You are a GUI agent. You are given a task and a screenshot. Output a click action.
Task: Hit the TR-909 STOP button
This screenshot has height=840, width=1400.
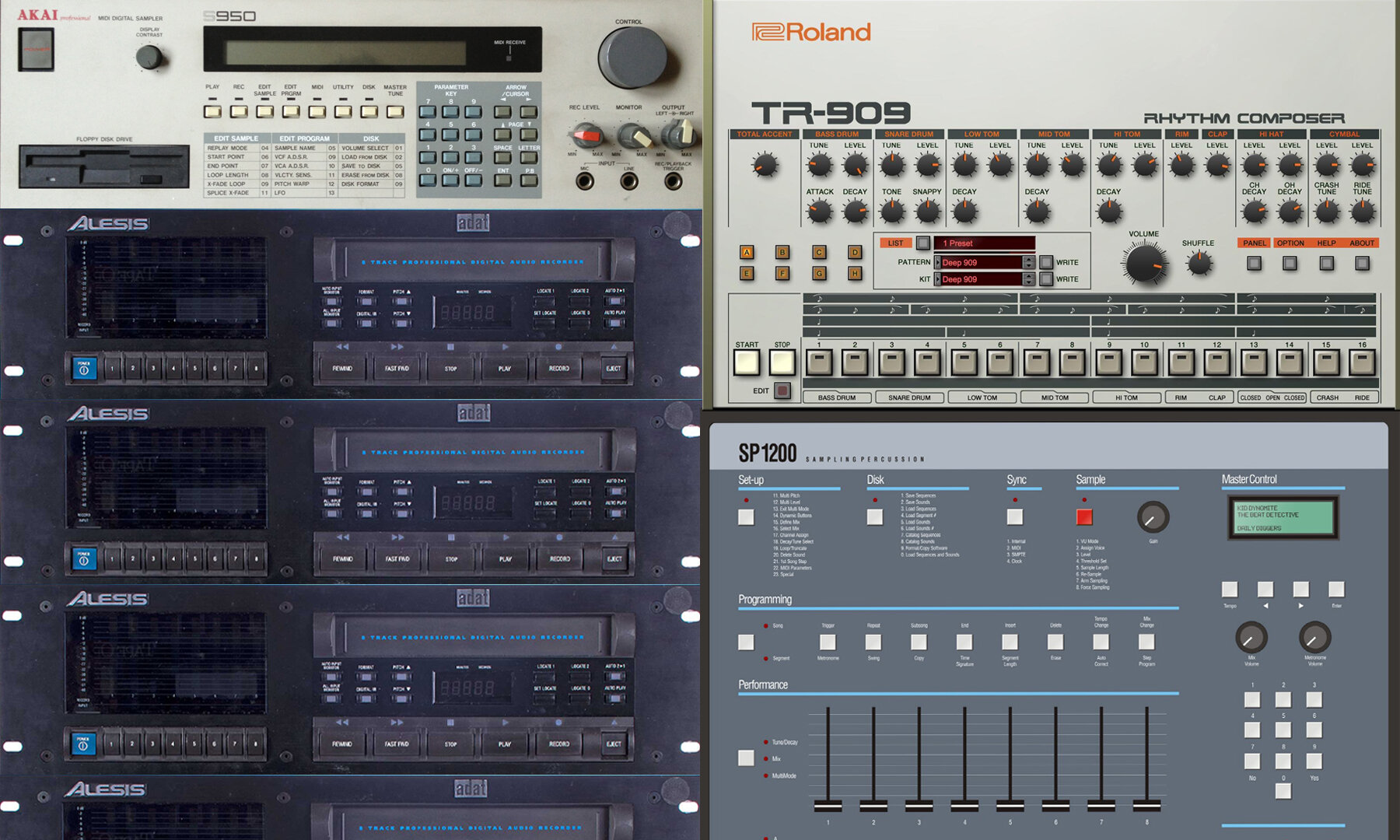[x=782, y=362]
